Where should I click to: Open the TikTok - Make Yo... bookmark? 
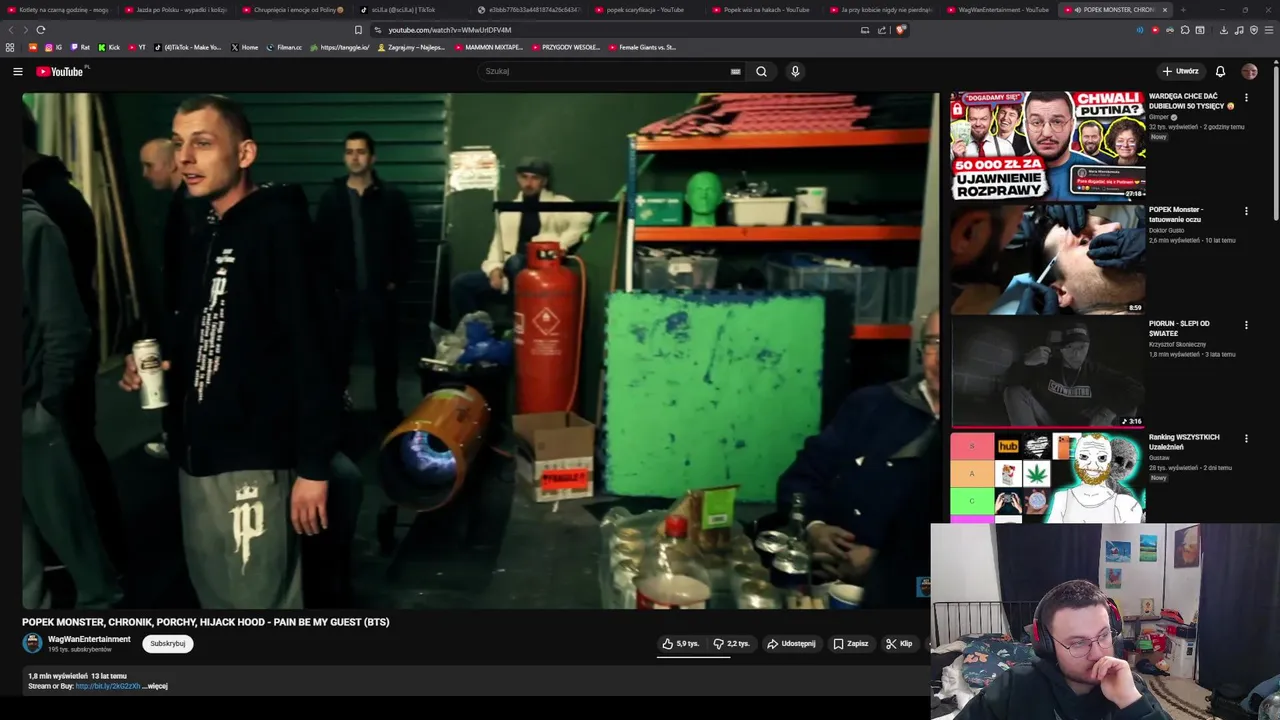(188, 47)
